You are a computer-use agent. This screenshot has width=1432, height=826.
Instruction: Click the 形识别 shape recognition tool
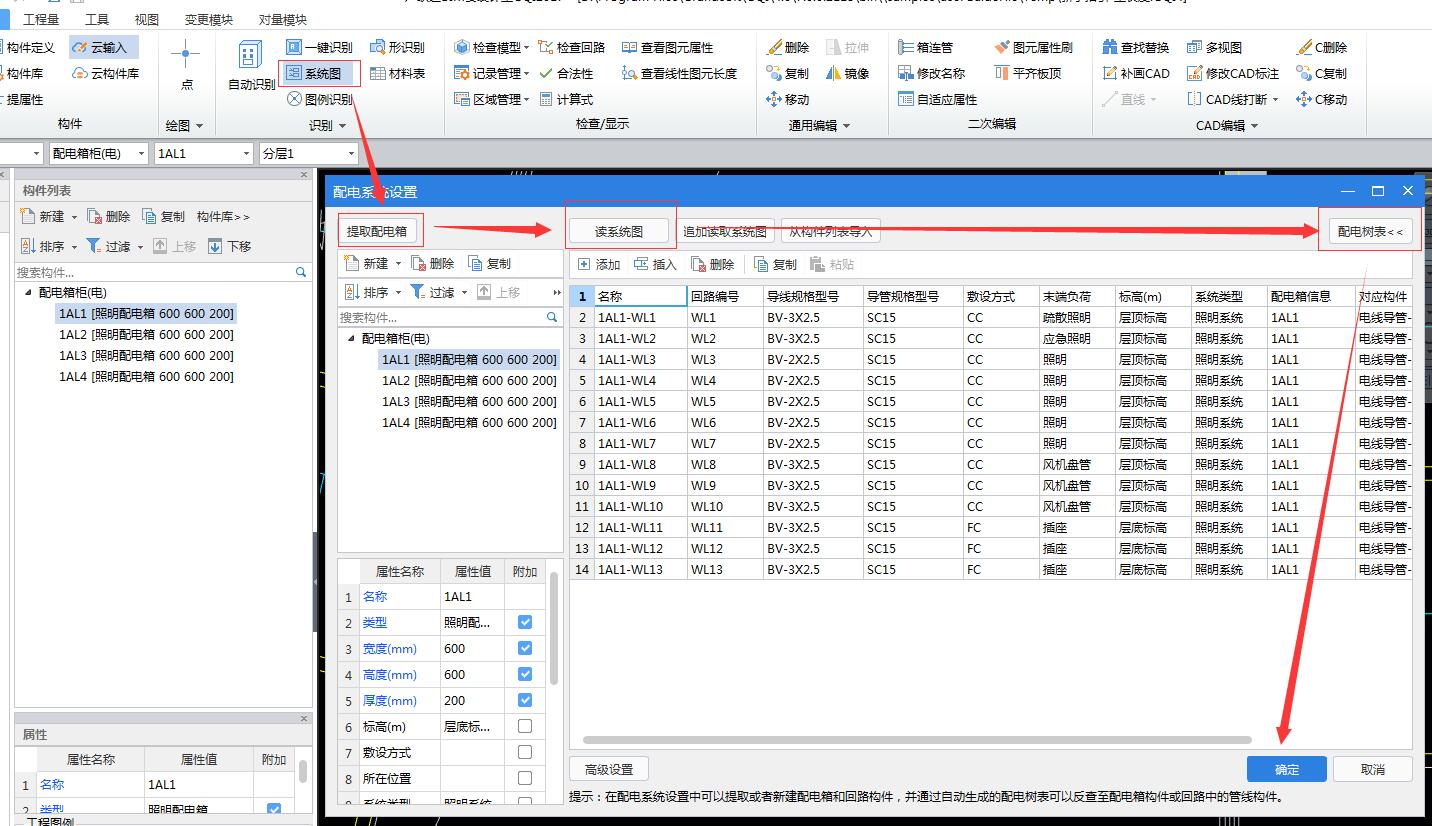397,47
